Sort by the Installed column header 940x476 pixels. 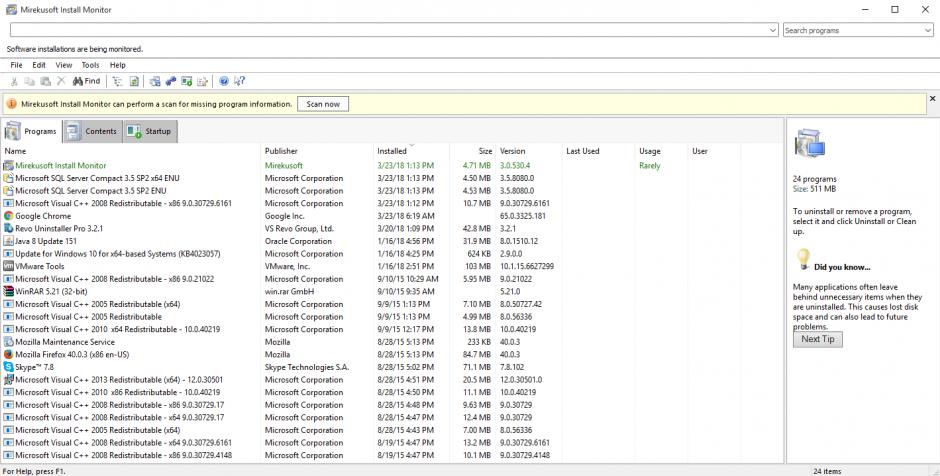pos(411,152)
